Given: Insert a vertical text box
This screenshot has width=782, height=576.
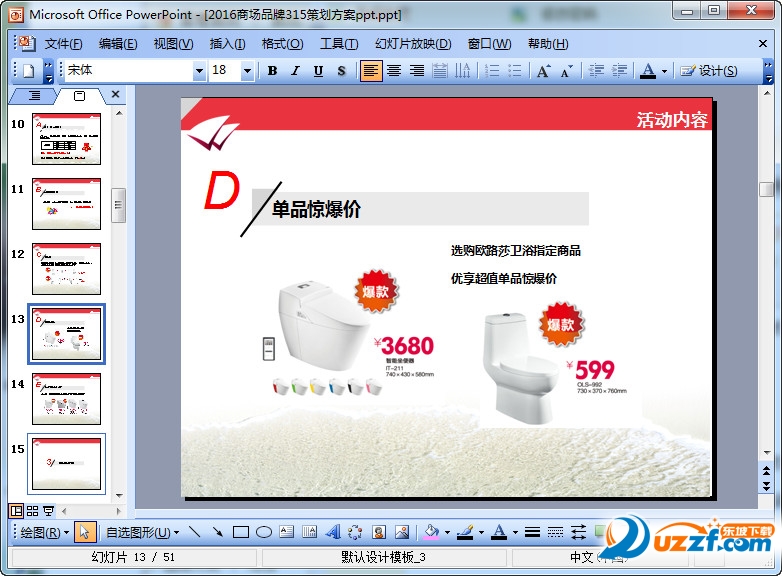Looking at the screenshot, I should tap(309, 533).
